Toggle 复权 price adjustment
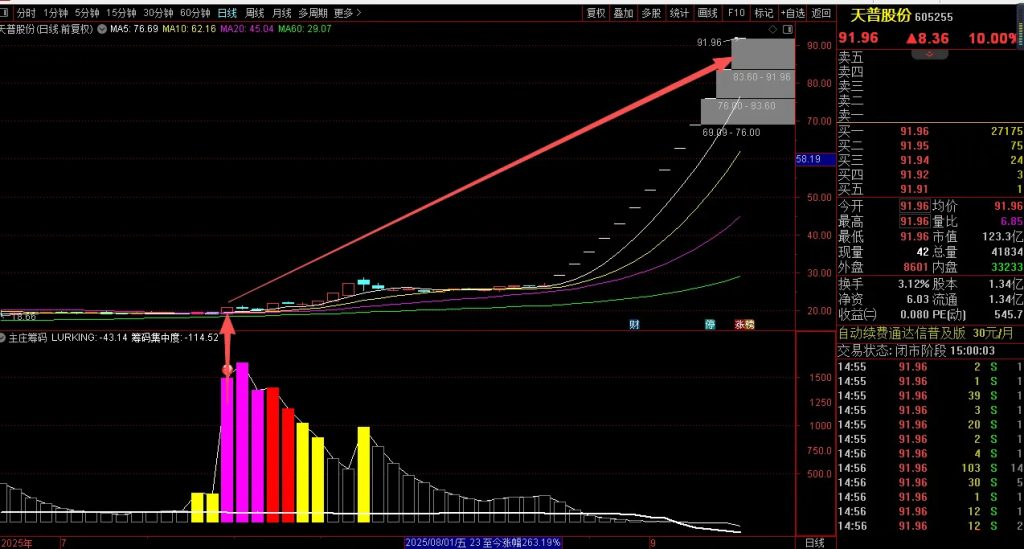1024x549 pixels. coord(596,13)
